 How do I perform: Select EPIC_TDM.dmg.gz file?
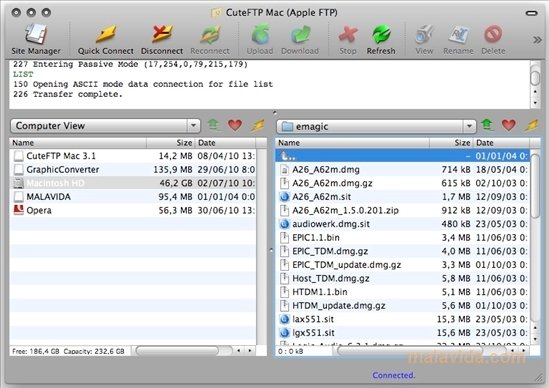403,251
